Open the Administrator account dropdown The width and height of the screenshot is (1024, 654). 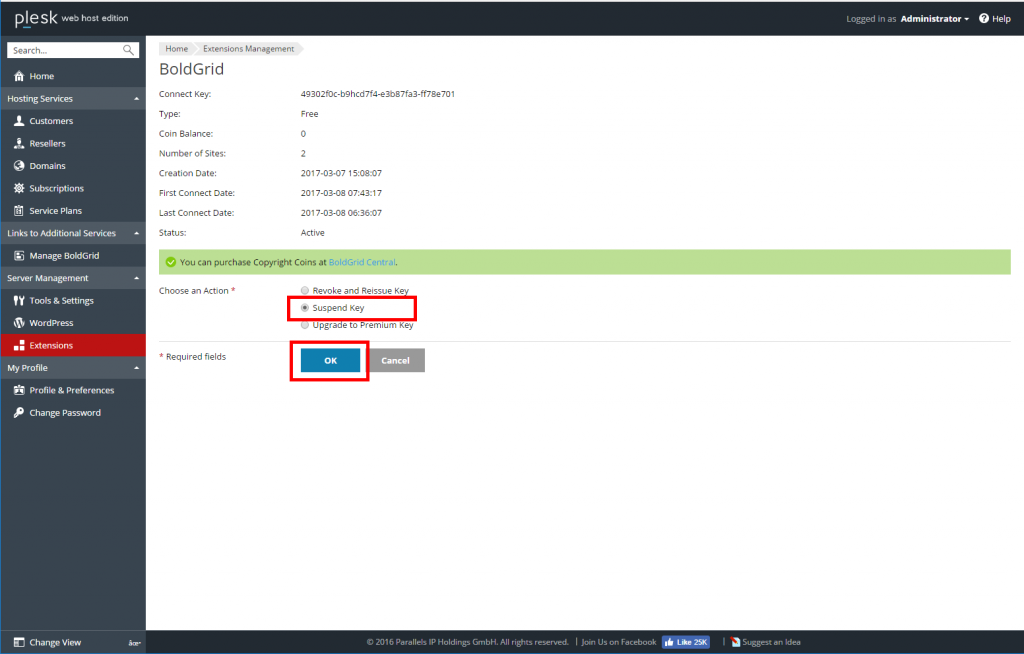pos(935,19)
